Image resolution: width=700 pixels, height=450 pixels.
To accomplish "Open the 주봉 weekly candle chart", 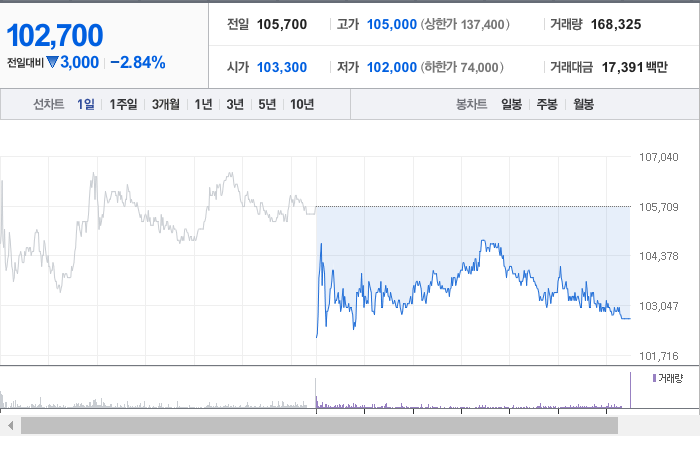I will [x=547, y=104].
